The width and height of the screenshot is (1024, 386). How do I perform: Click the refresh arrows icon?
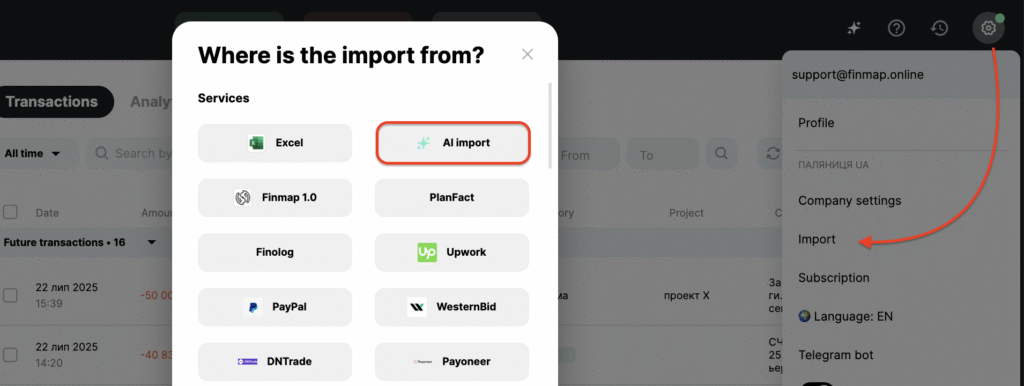773,153
